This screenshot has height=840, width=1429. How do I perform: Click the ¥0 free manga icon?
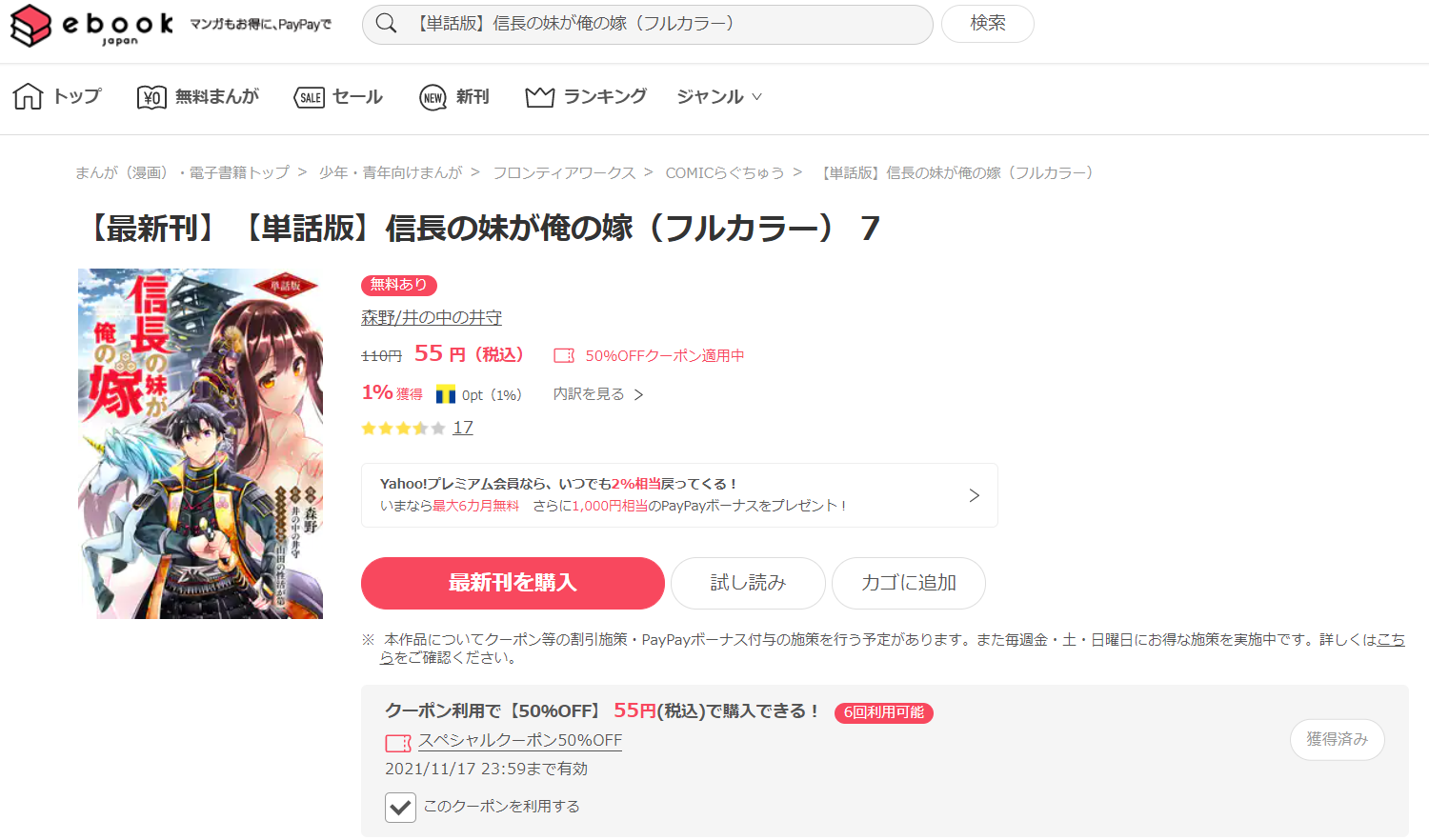[151, 97]
